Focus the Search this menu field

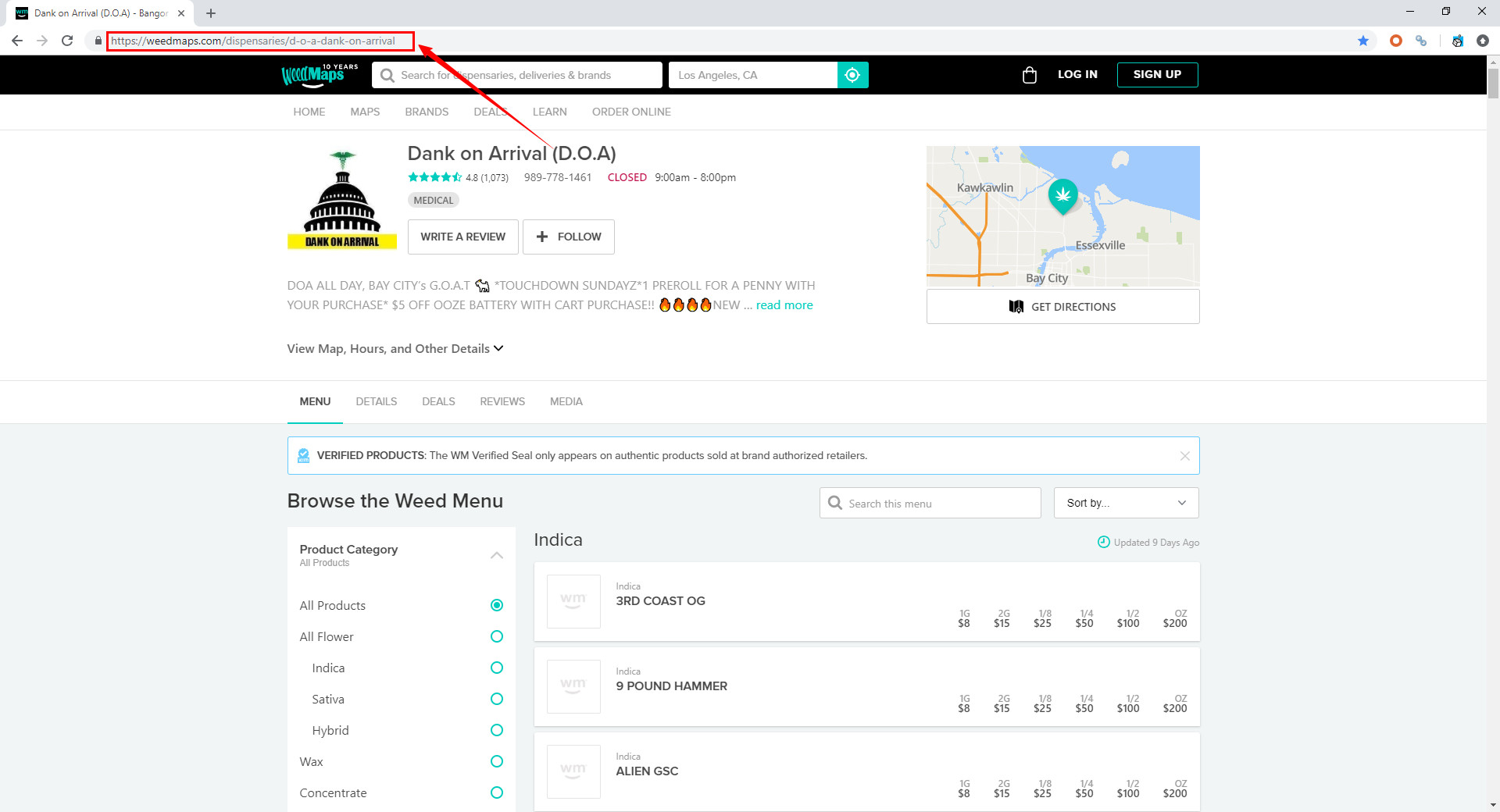coord(930,503)
